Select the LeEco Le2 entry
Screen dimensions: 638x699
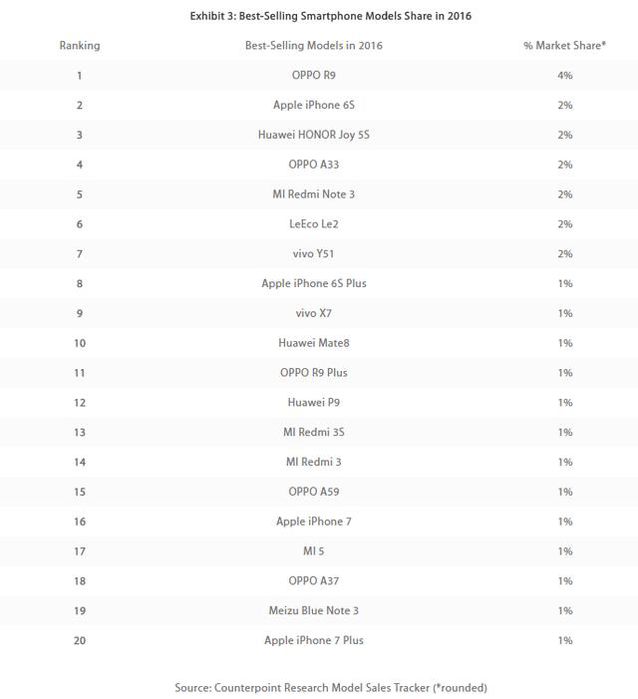coord(314,224)
